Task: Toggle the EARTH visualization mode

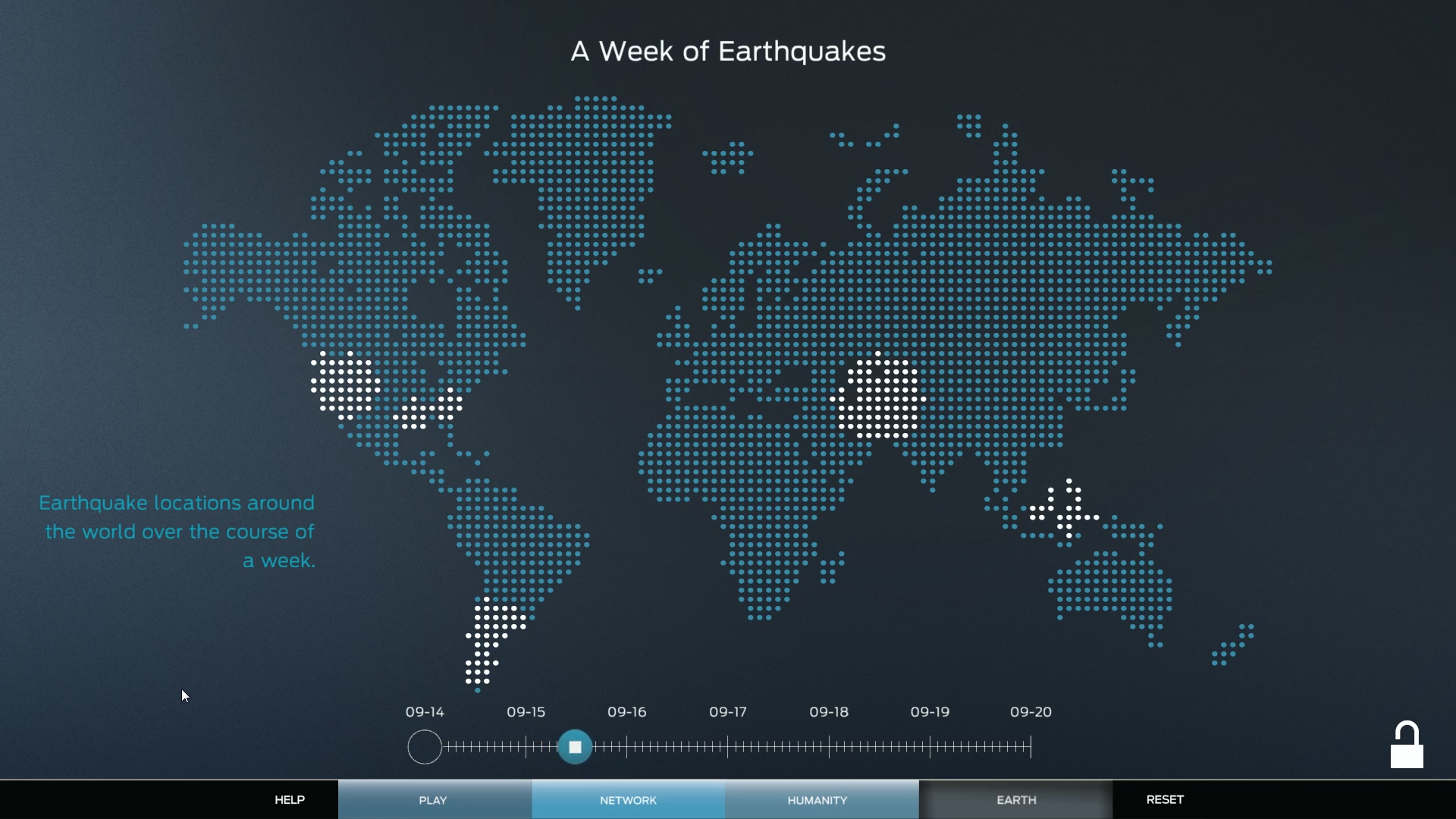Action: tap(1015, 799)
